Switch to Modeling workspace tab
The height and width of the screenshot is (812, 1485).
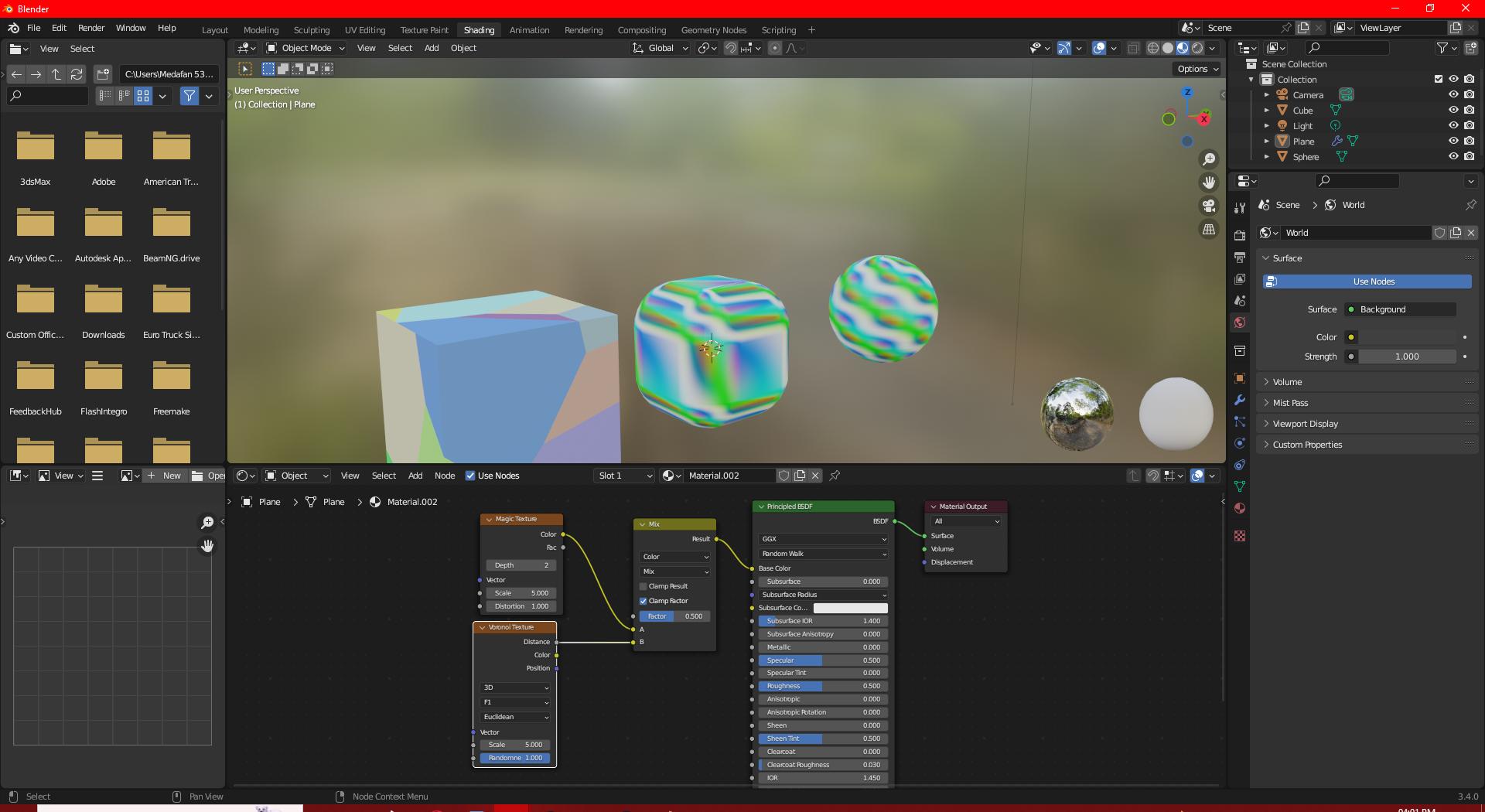261,30
